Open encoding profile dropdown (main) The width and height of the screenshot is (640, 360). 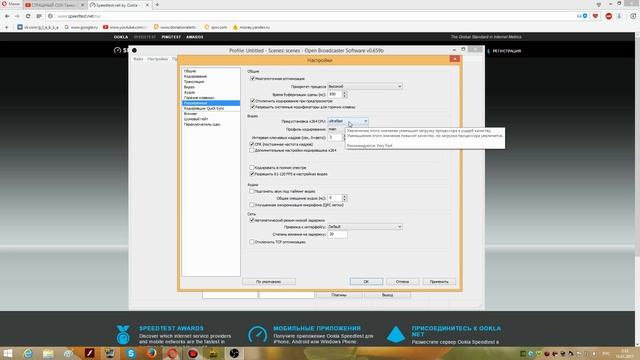tap(337, 129)
